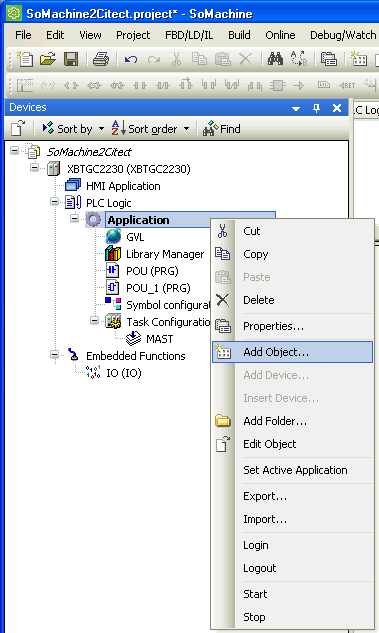Open the Online menu

click(280, 35)
